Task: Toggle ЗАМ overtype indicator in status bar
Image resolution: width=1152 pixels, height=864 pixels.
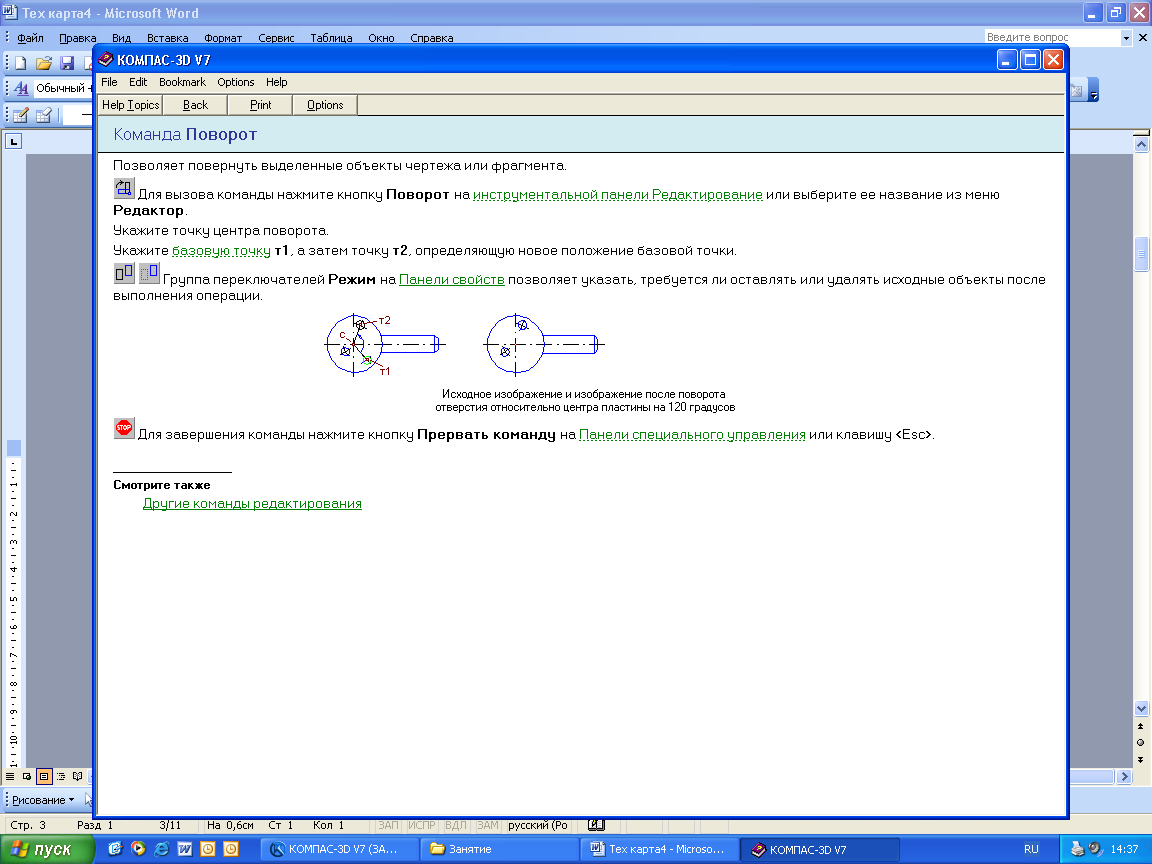Action: [x=487, y=825]
